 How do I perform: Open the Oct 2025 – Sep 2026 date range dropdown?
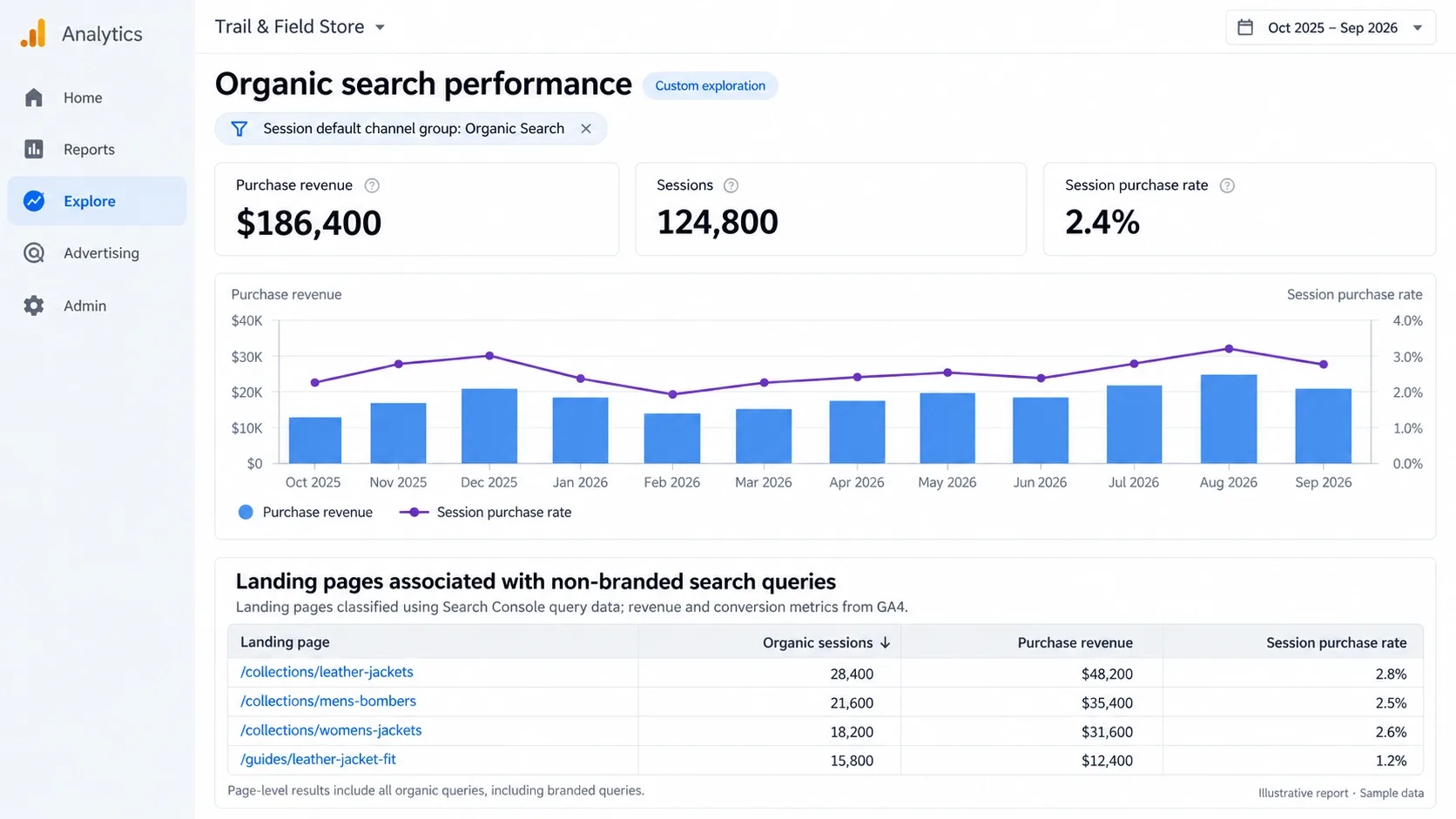[1331, 27]
